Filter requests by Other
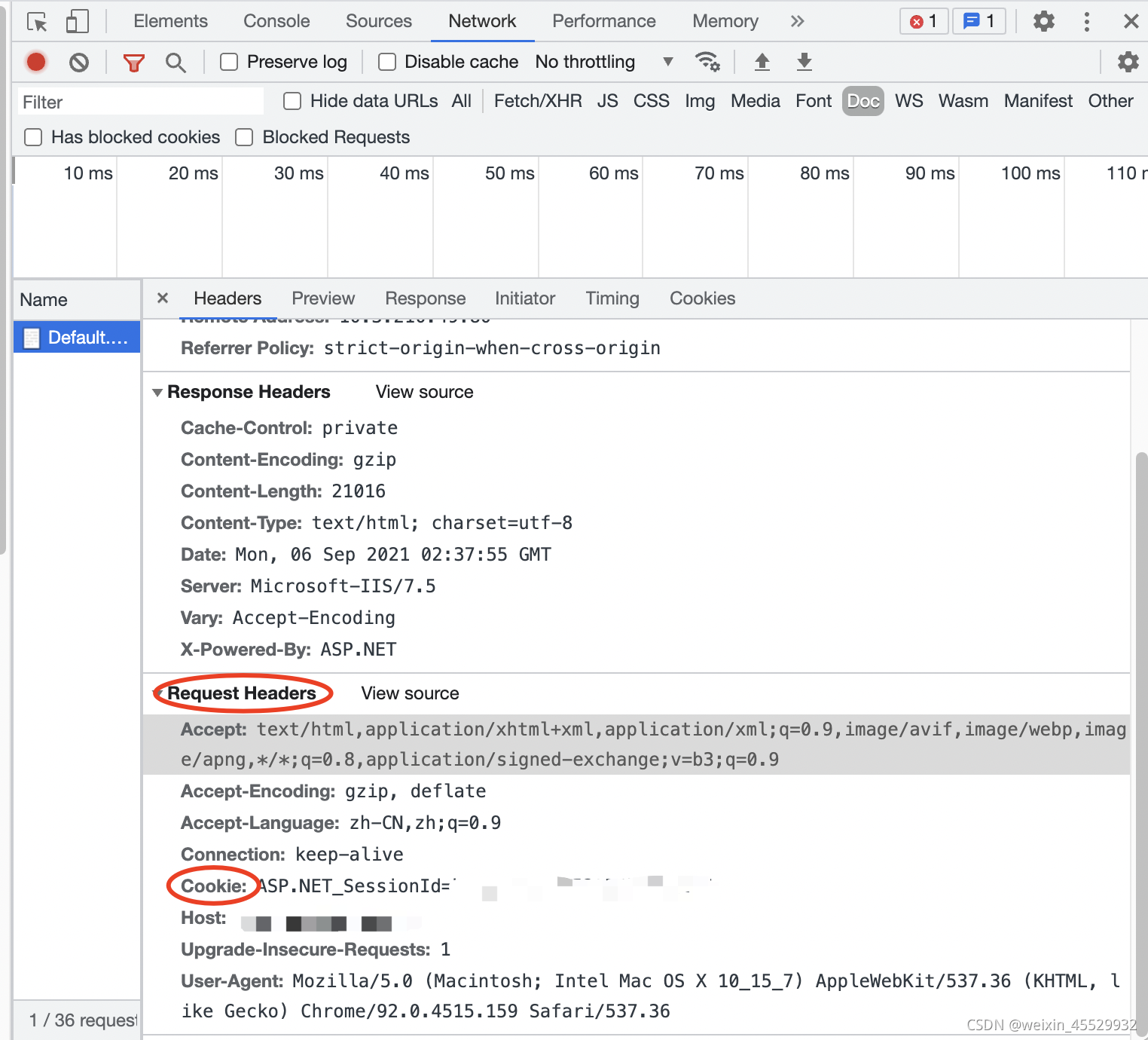The height and width of the screenshot is (1040, 1148). point(1110,101)
